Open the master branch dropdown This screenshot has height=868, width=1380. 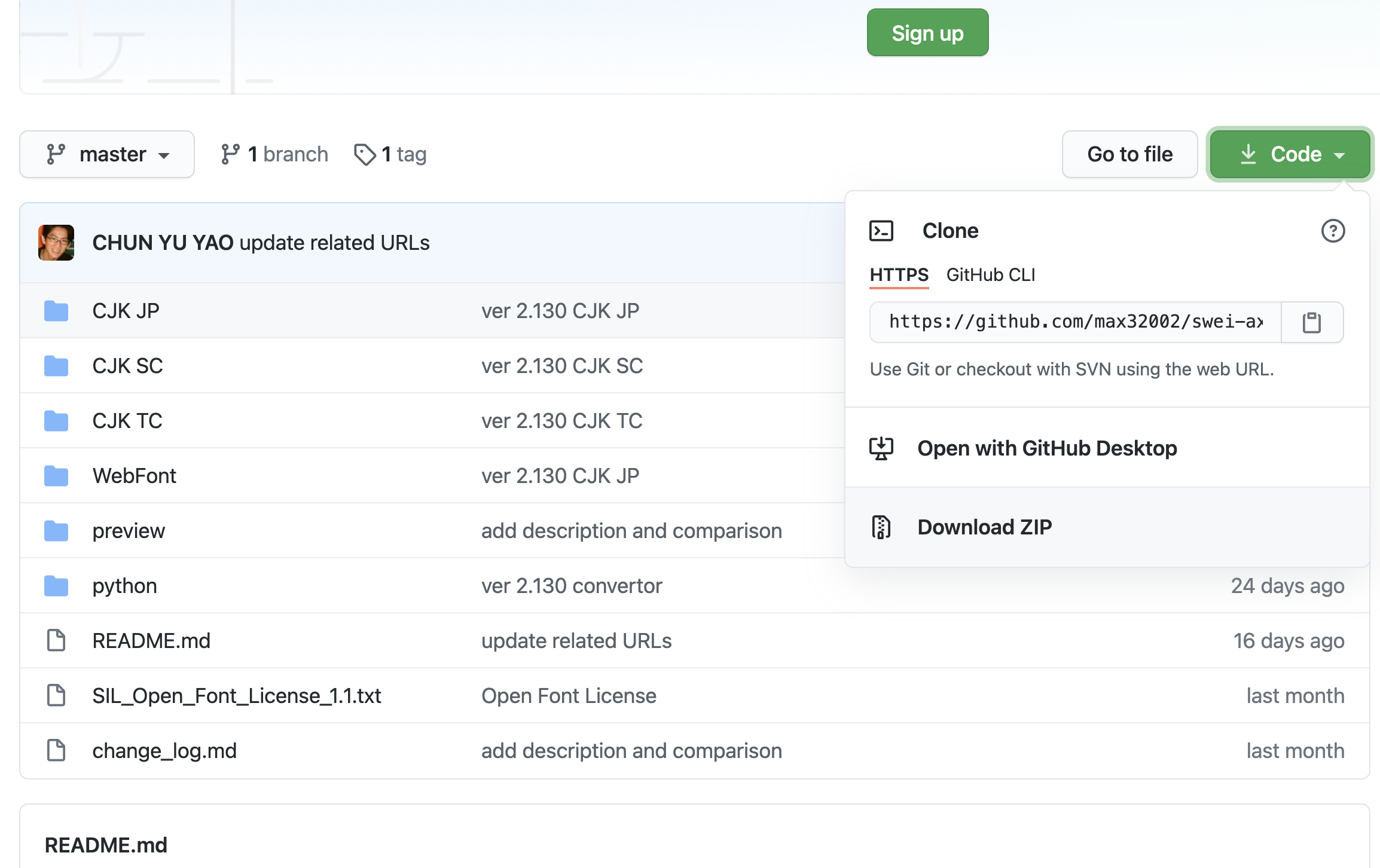pyautogui.click(x=107, y=154)
